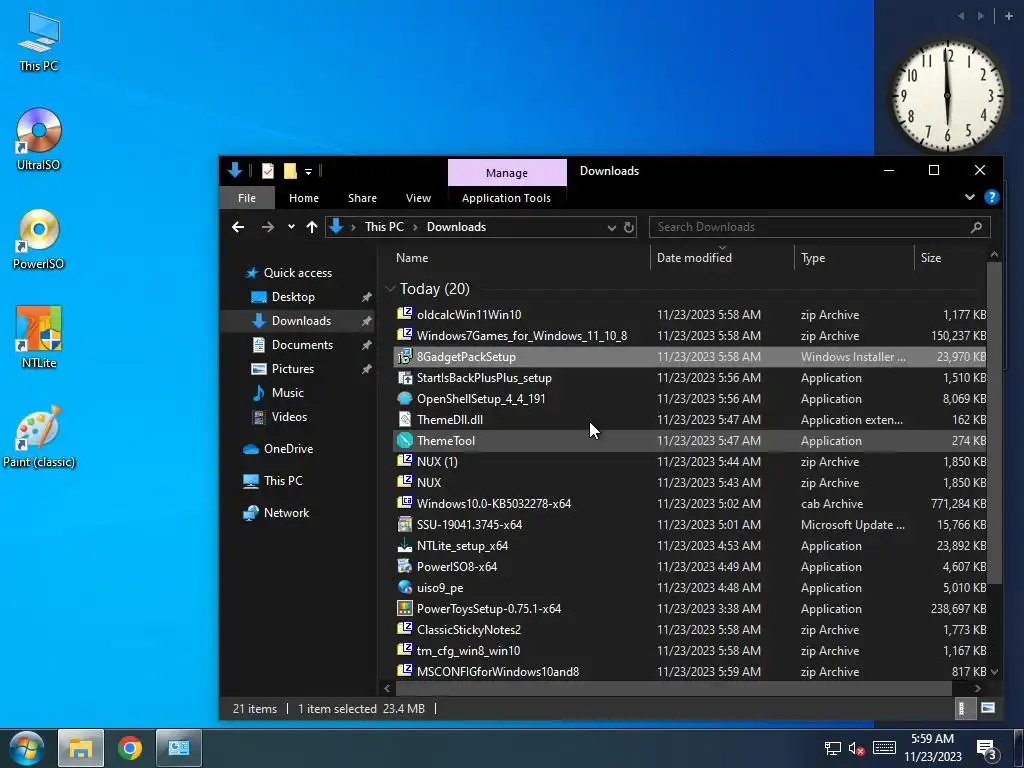Select the 8GadgetPackSetup installer icon
The image size is (1024, 768).
point(405,357)
